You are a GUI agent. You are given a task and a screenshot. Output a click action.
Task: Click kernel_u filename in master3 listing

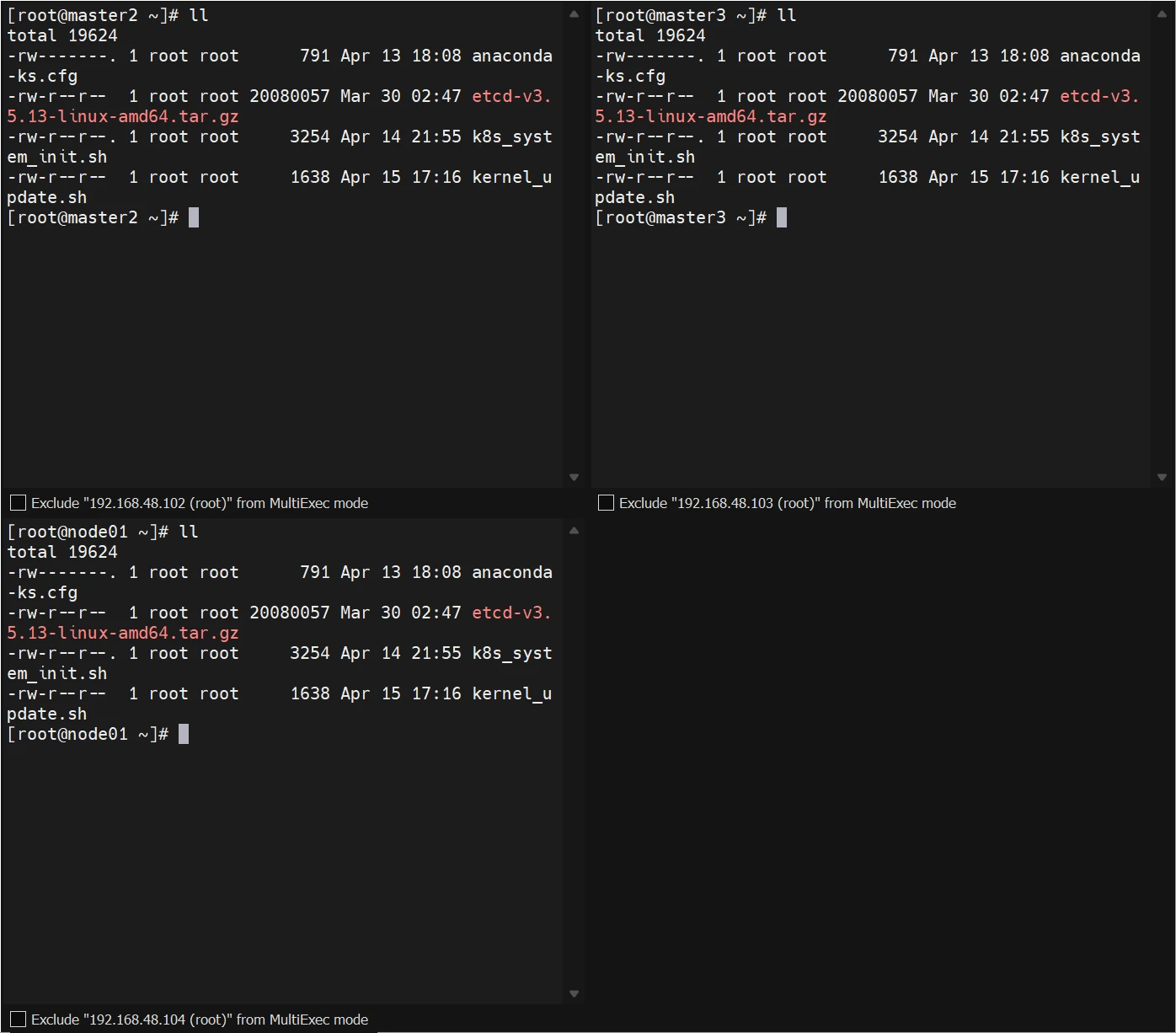[1099, 178]
